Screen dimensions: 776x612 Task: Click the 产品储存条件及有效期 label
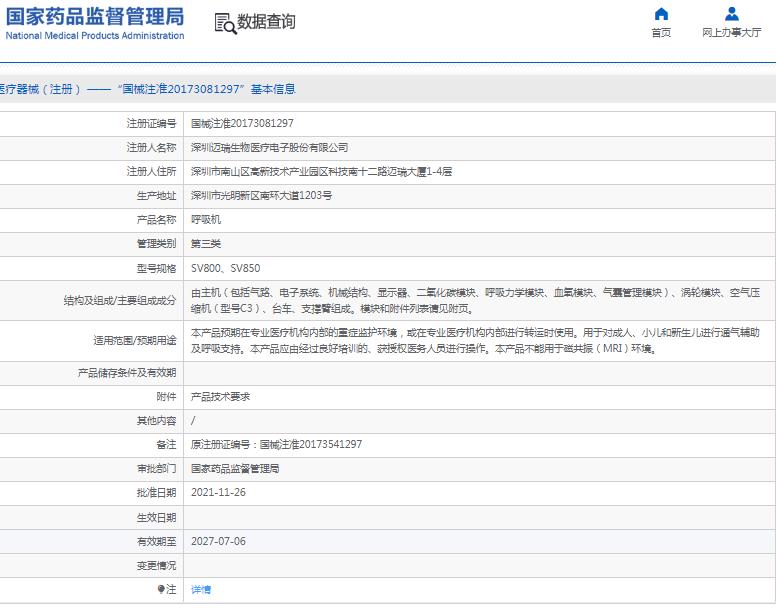point(127,373)
